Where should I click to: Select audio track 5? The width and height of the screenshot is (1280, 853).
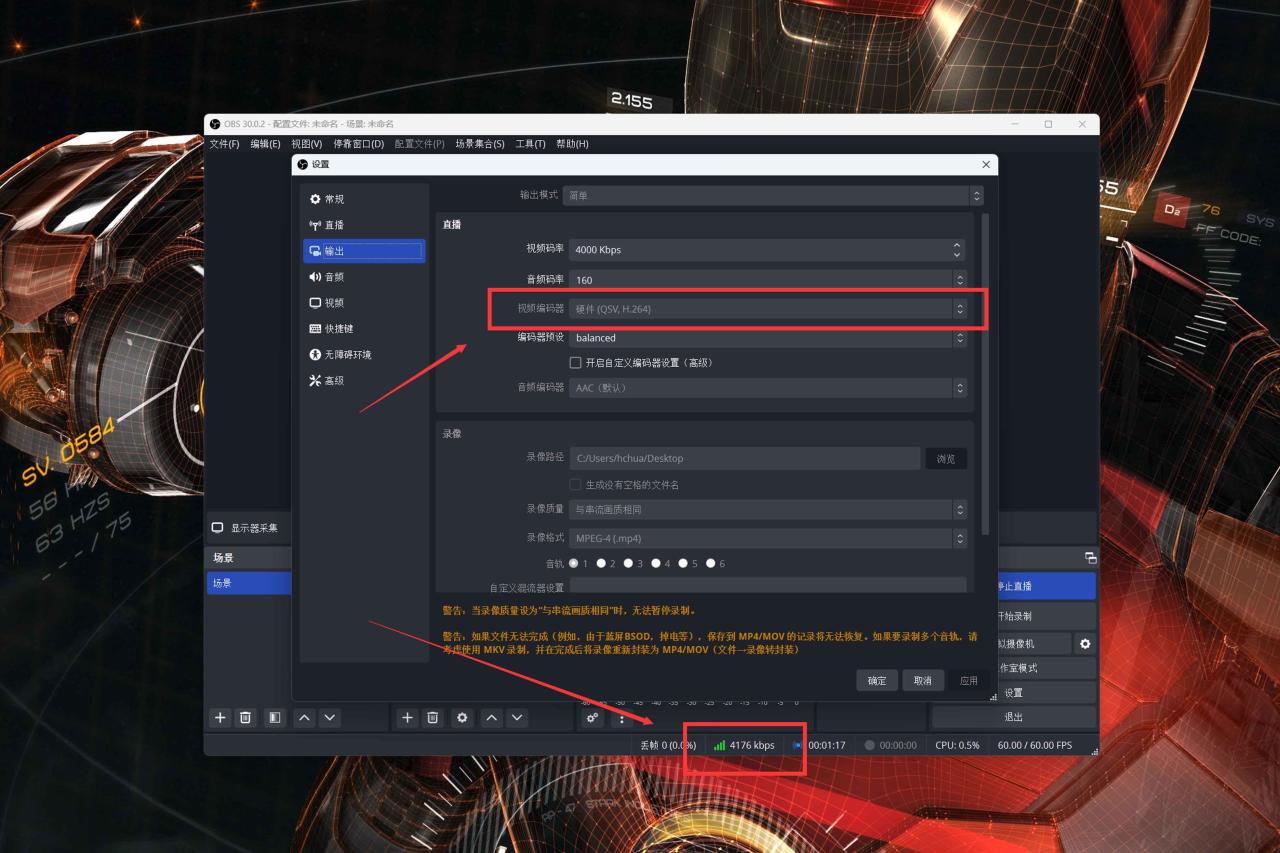(683, 563)
